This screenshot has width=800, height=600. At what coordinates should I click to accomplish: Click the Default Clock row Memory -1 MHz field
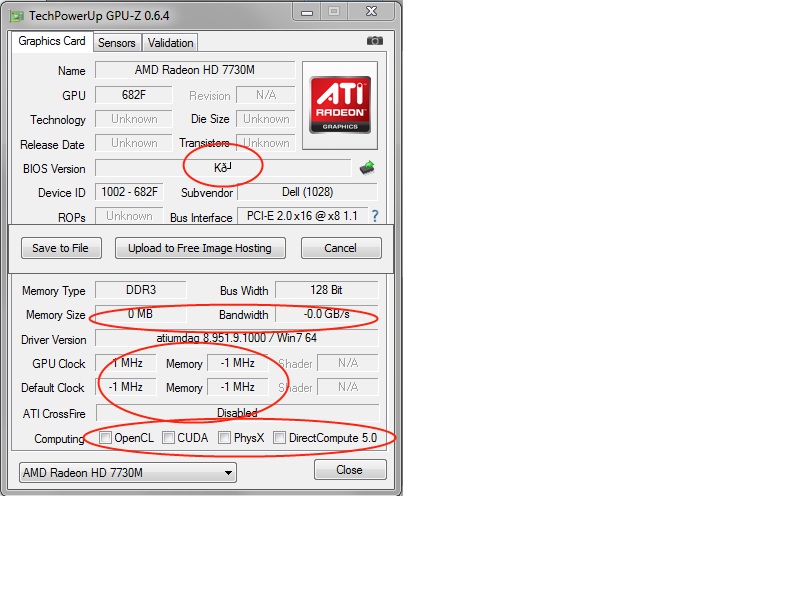(x=238, y=387)
